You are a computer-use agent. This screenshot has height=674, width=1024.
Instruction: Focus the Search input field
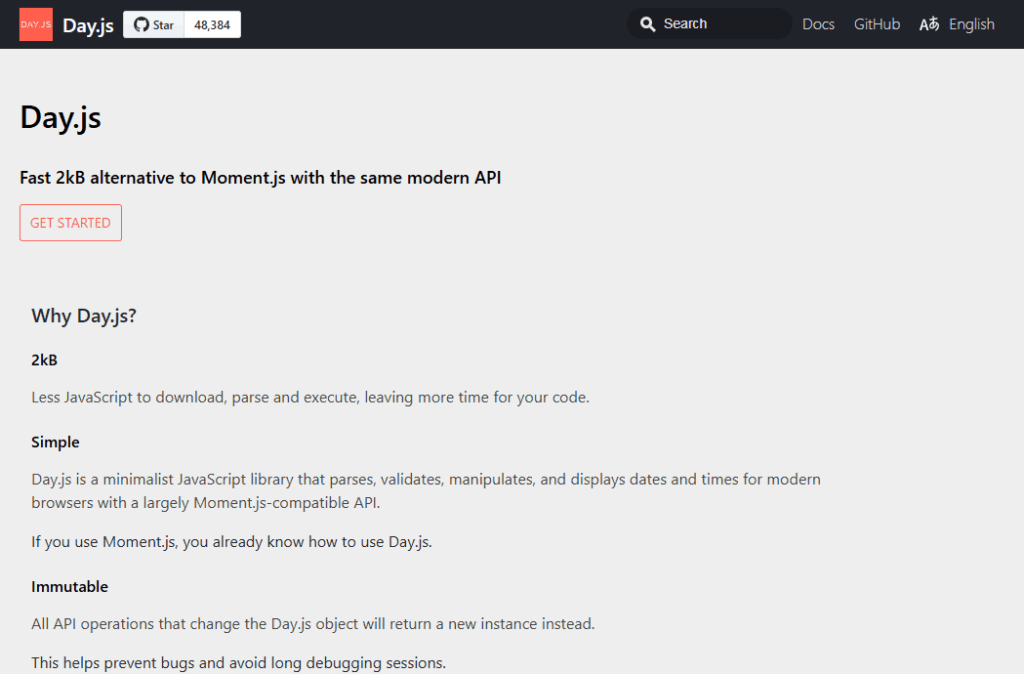pos(722,24)
